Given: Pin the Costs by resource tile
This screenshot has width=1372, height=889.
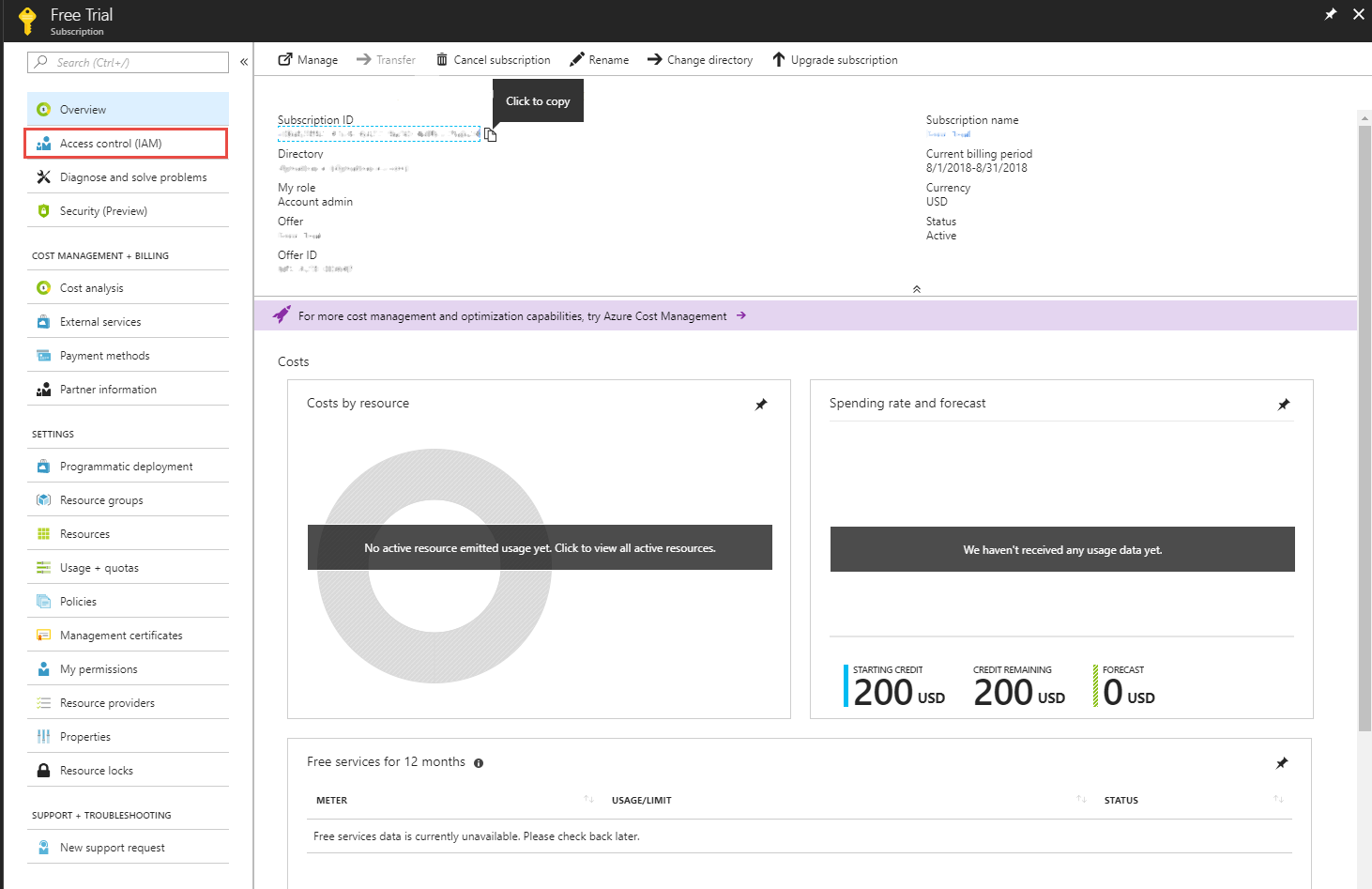Looking at the screenshot, I should point(761,405).
